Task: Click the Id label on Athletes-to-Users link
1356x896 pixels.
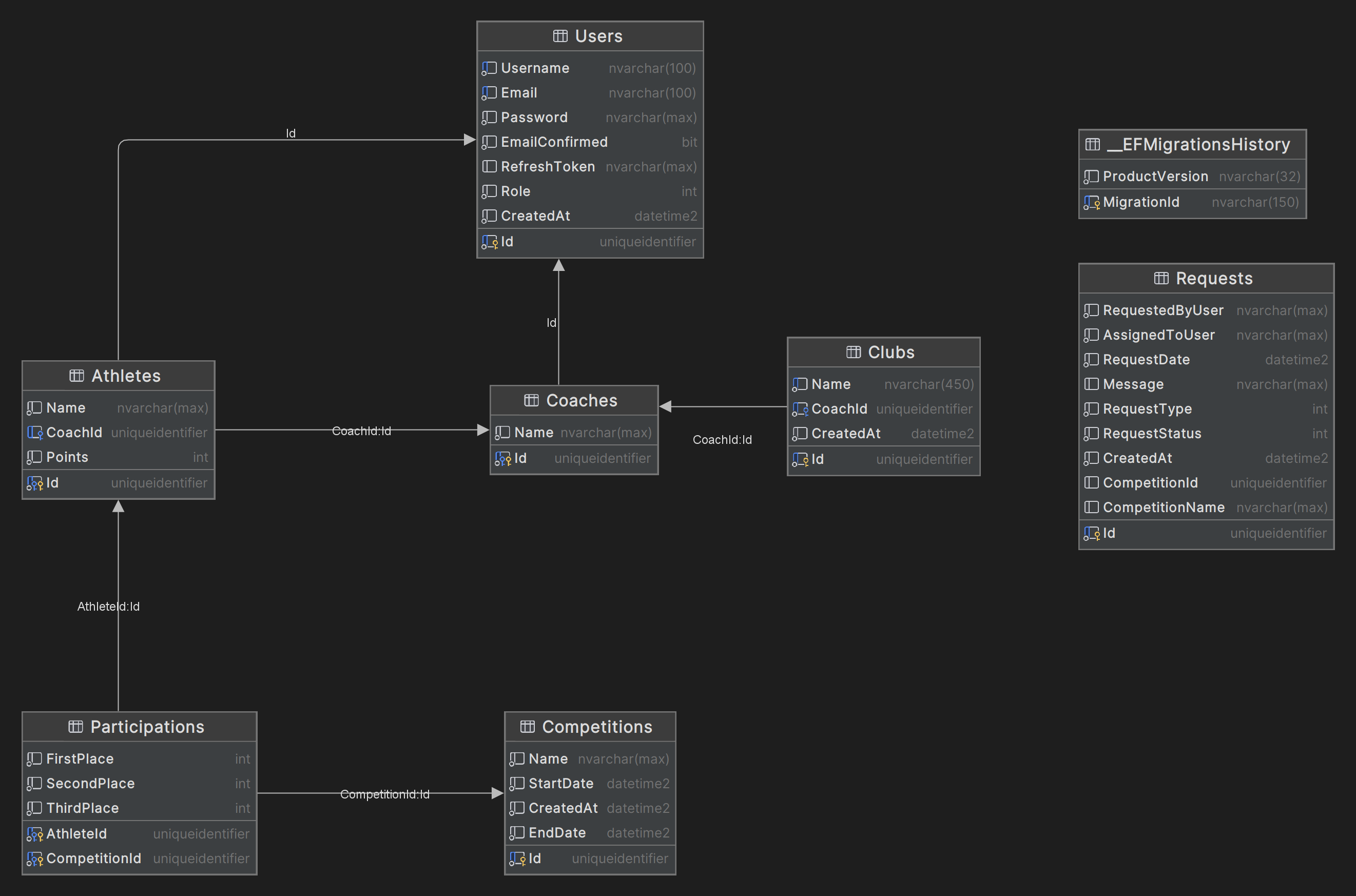Action: (291, 133)
